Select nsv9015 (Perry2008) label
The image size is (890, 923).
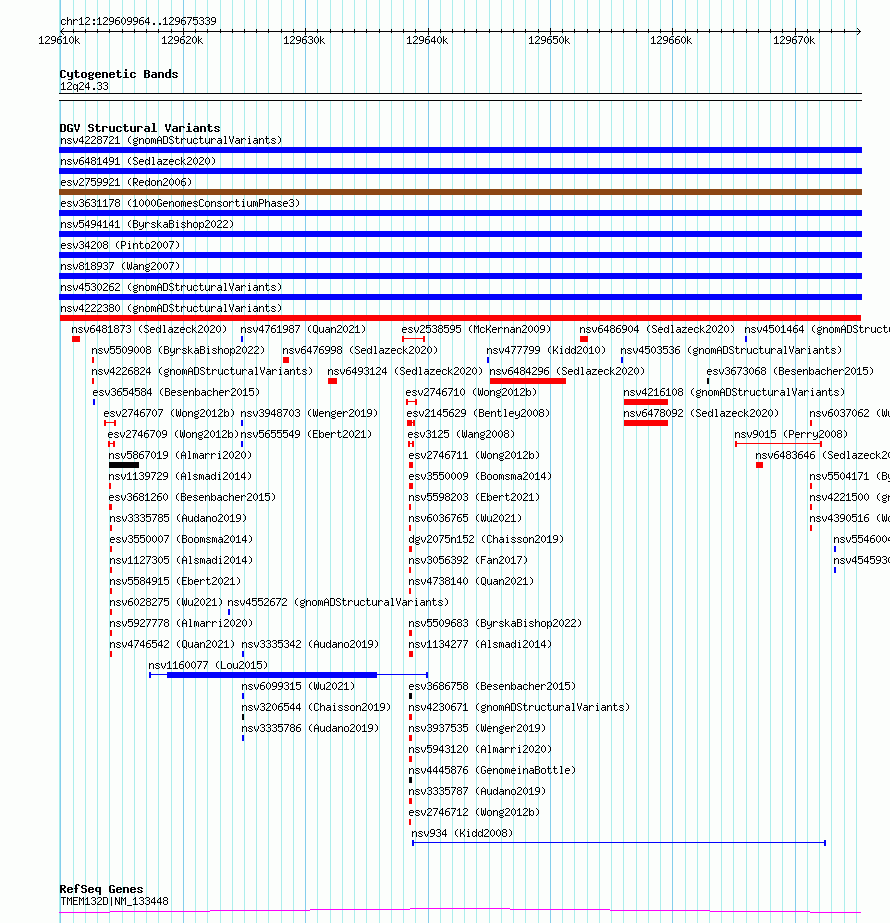[x=791, y=434]
